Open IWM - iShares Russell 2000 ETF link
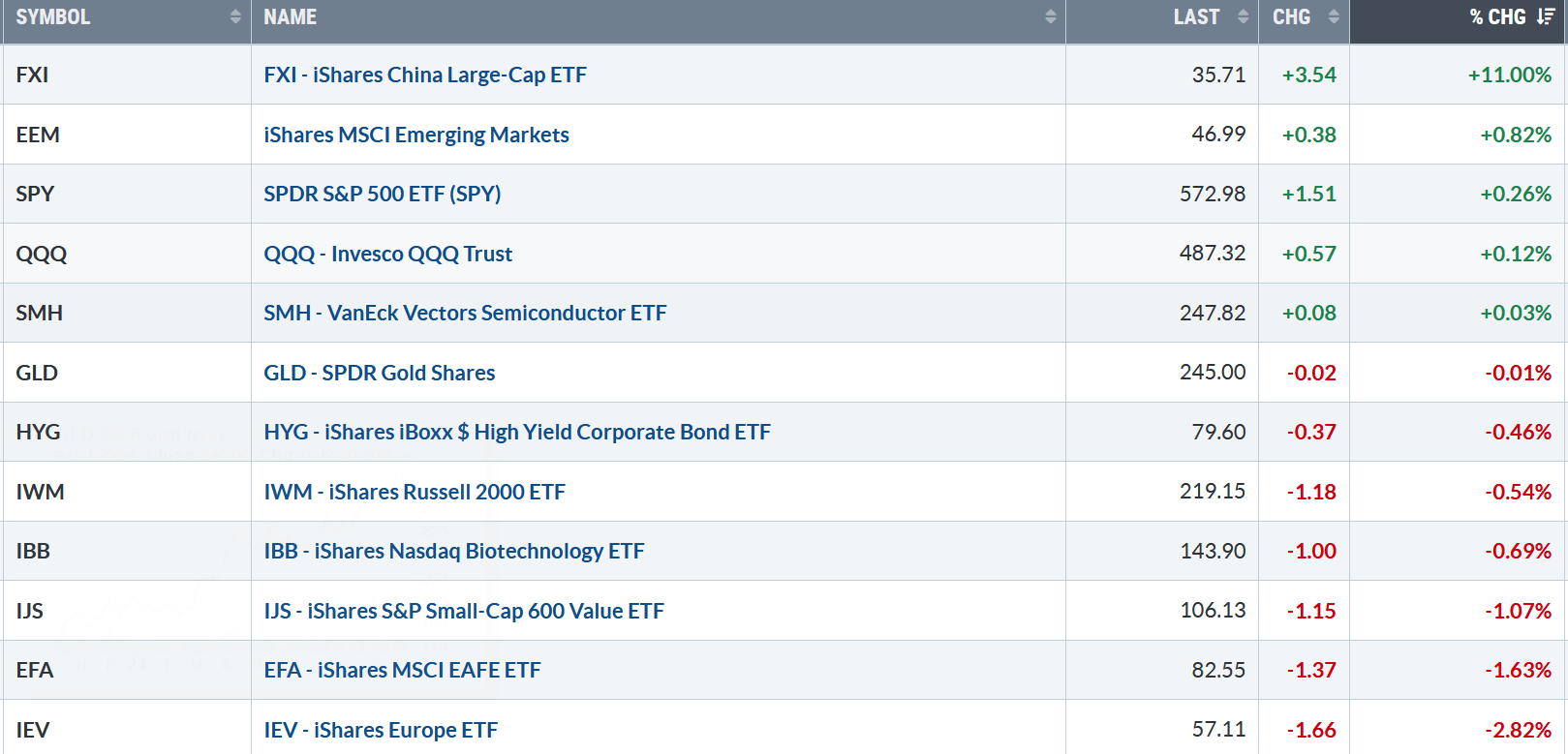Viewport: 1568px width, 754px height. (x=415, y=492)
